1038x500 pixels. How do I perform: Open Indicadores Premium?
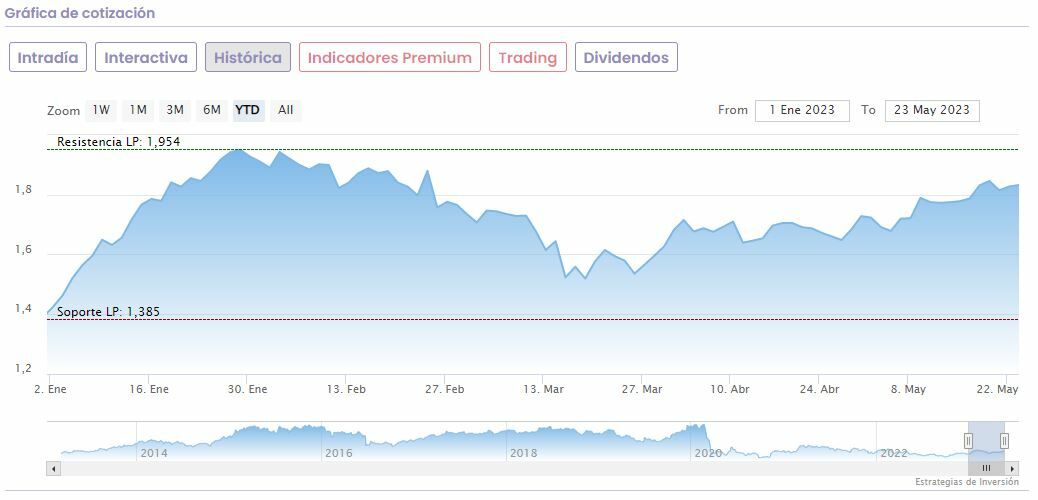pos(389,57)
